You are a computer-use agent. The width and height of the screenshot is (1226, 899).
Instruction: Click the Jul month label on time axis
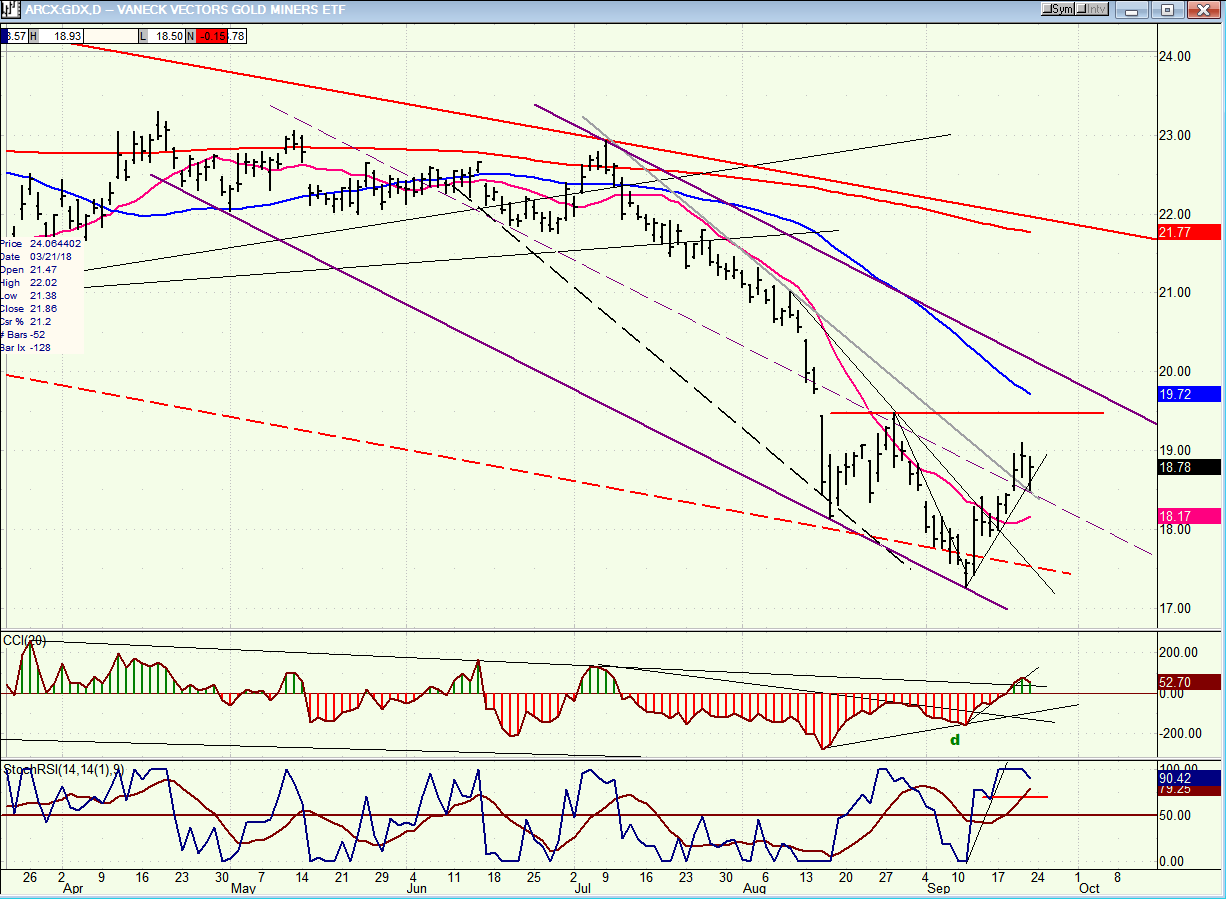point(581,887)
